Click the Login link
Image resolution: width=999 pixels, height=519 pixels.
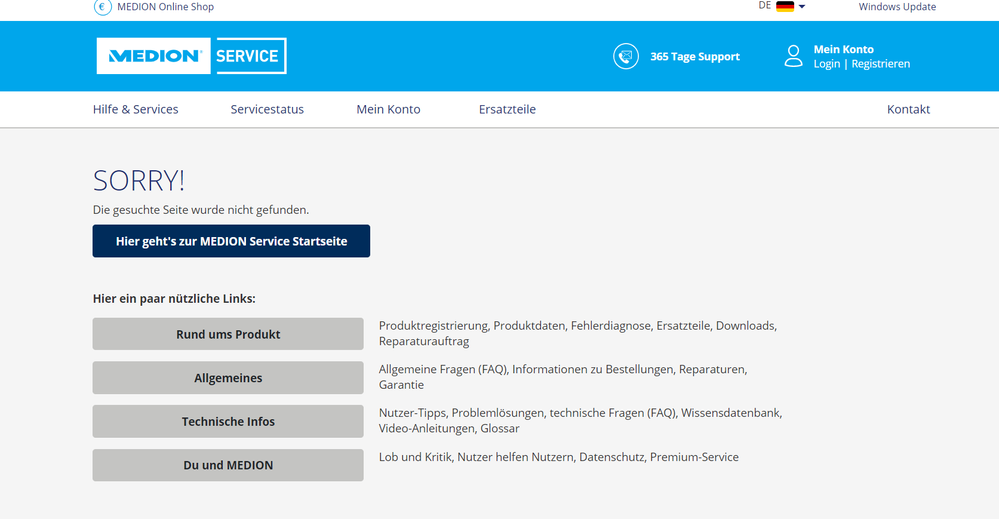pyautogui.click(x=827, y=64)
